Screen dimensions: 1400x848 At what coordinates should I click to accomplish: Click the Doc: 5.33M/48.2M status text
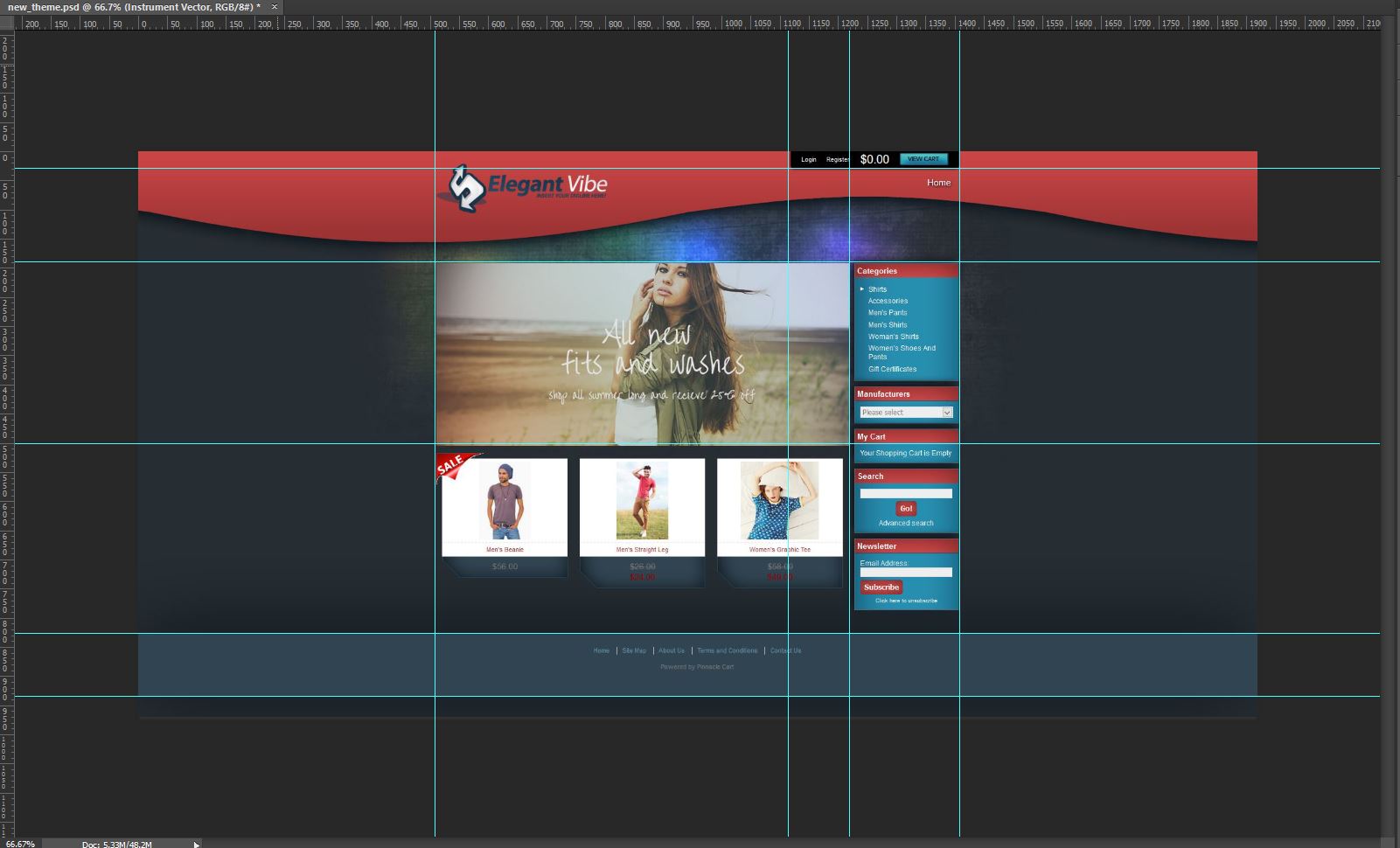[x=116, y=845]
